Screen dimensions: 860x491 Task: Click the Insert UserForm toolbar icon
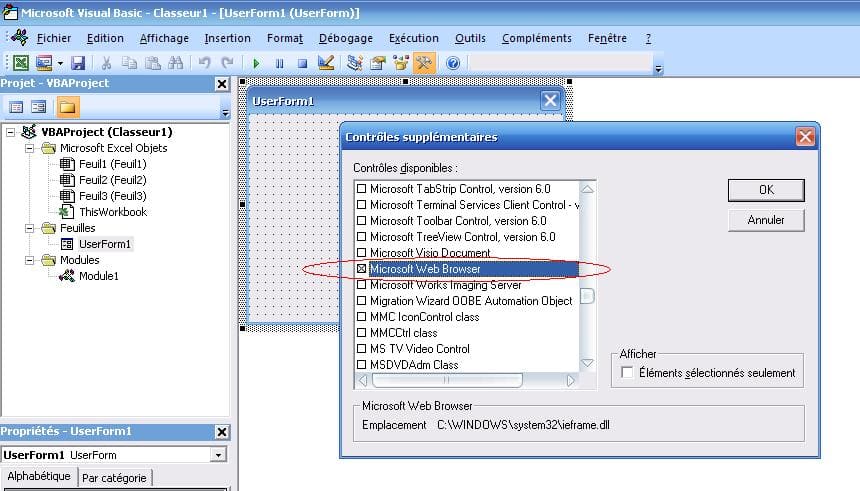44,63
